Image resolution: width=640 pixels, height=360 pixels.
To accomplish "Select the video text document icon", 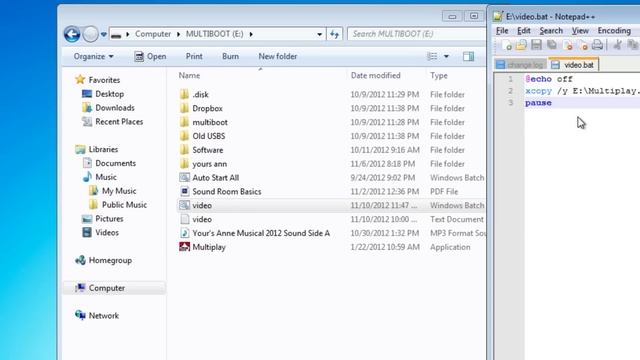I will [x=184, y=219].
